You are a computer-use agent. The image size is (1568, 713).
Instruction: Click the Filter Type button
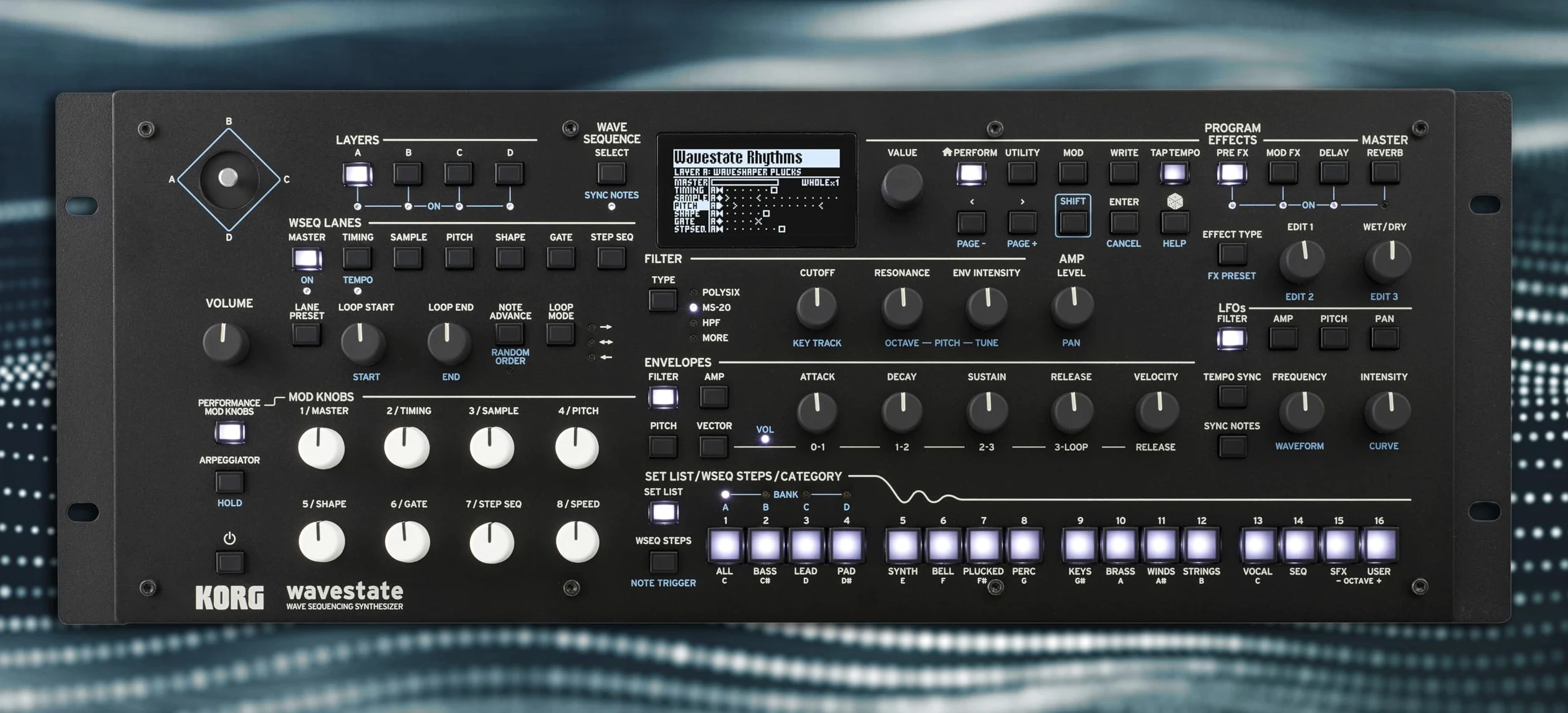coord(662,300)
